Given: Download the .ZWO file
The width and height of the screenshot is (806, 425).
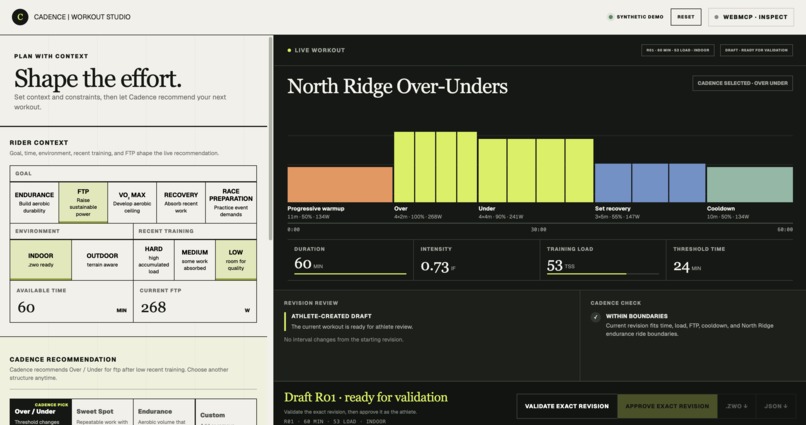Looking at the screenshot, I should [x=735, y=406].
